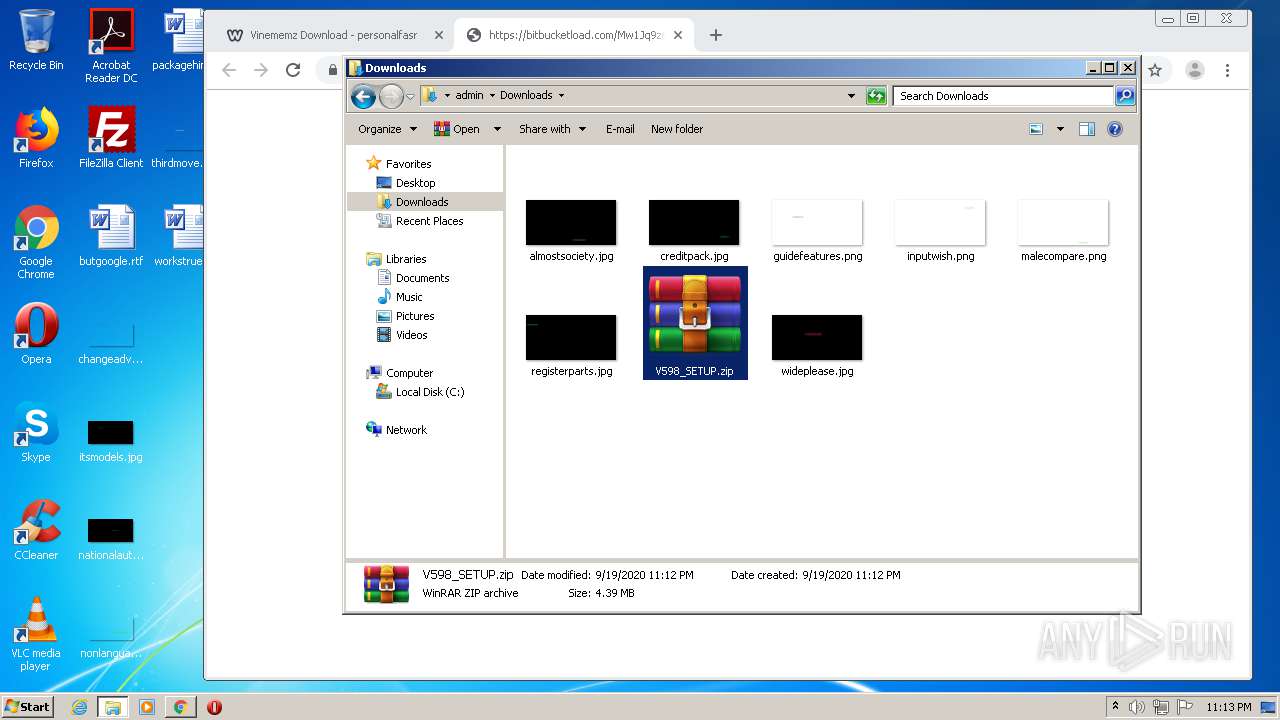Open the Opera desktop shortcut
This screenshot has width=1280, height=720.
[36, 334]
